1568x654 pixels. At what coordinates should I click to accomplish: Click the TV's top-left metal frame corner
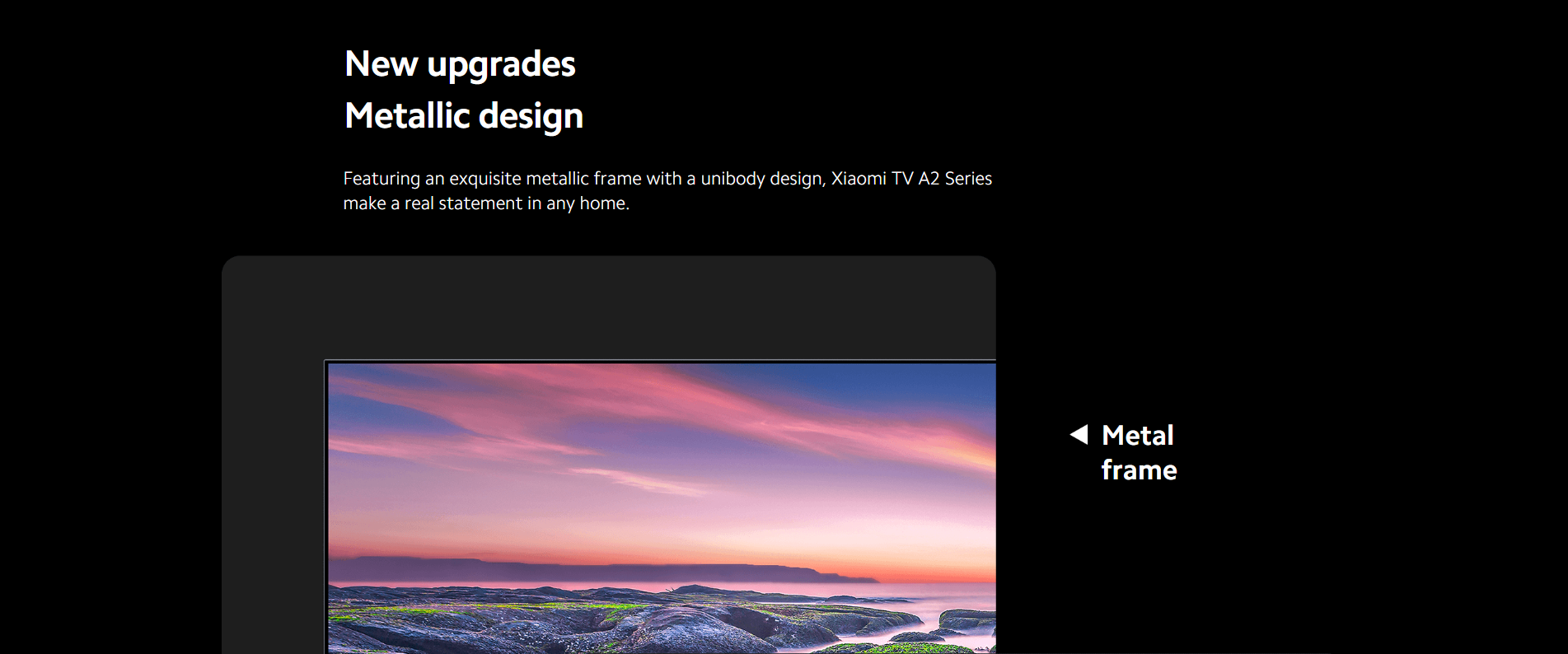coord(326,362)
